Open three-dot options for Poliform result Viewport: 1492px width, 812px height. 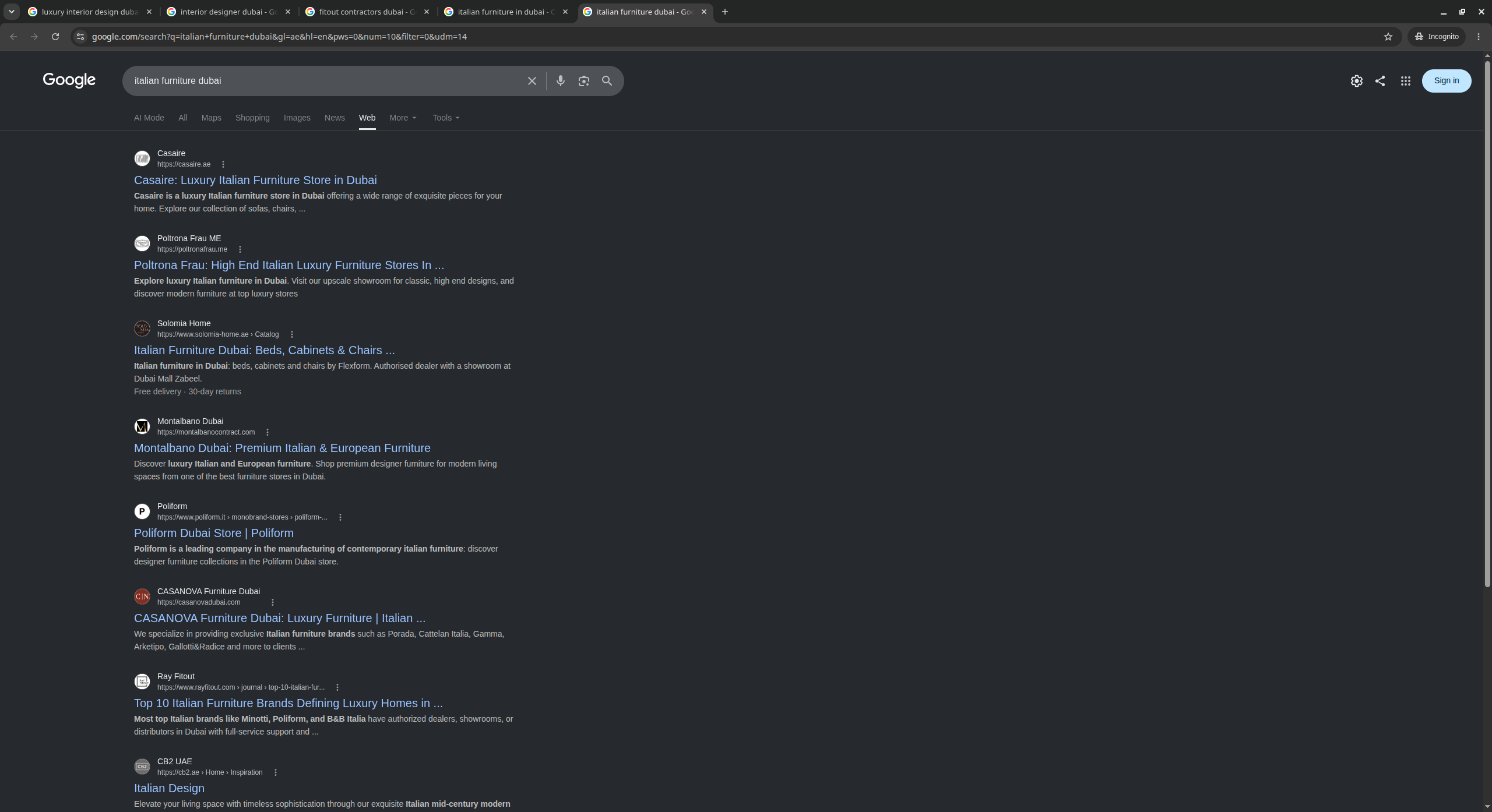point(340,517)
